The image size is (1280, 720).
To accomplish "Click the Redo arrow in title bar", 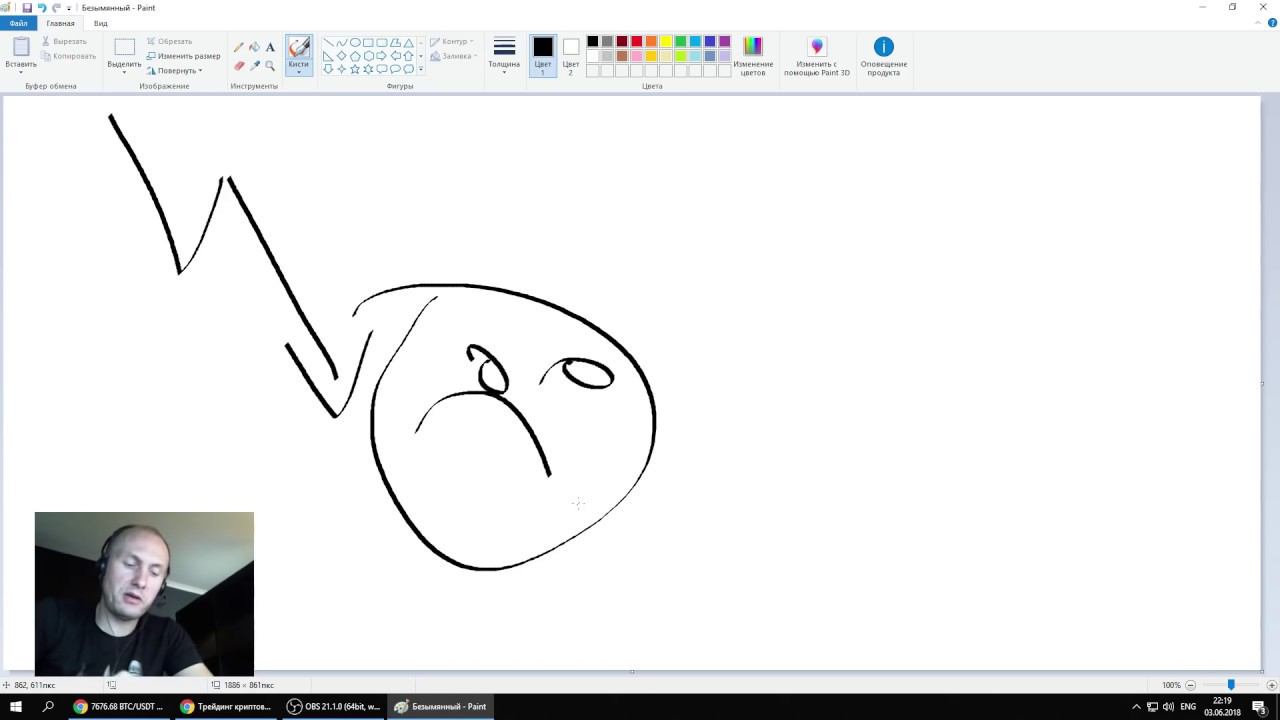I will point(56,7).
